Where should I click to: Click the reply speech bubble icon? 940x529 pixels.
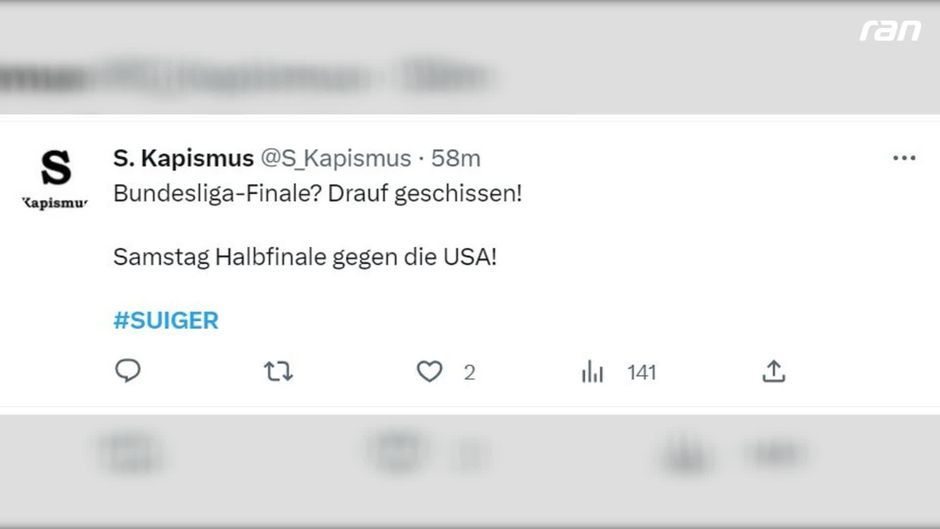[x=128, y=372]
